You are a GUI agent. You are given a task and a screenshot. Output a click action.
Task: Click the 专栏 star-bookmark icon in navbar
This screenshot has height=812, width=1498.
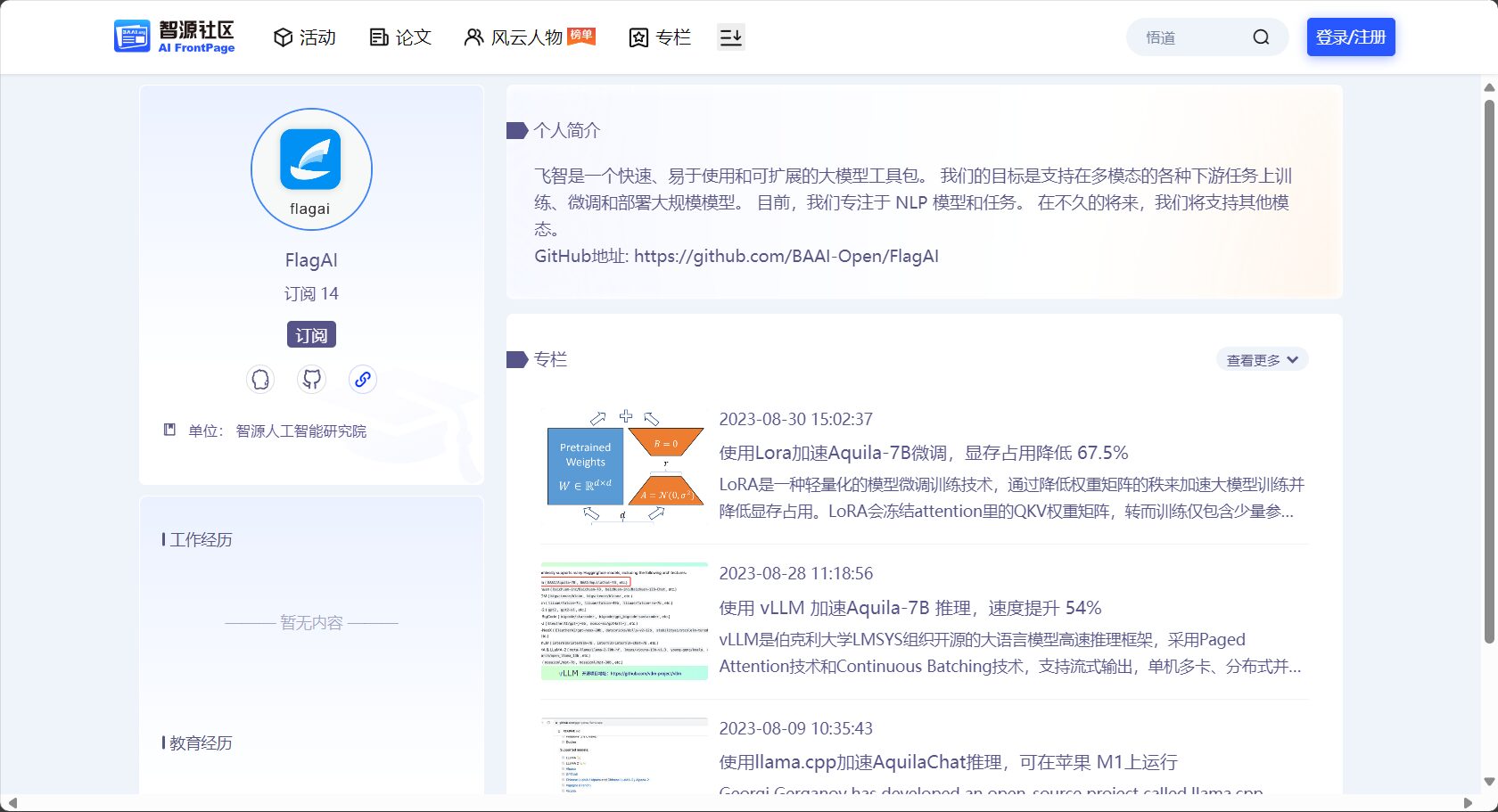pos(638,37)
